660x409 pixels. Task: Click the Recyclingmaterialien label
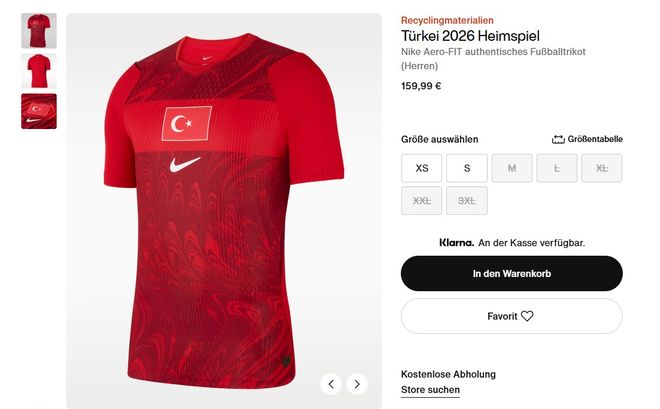[x=447, y=20]
